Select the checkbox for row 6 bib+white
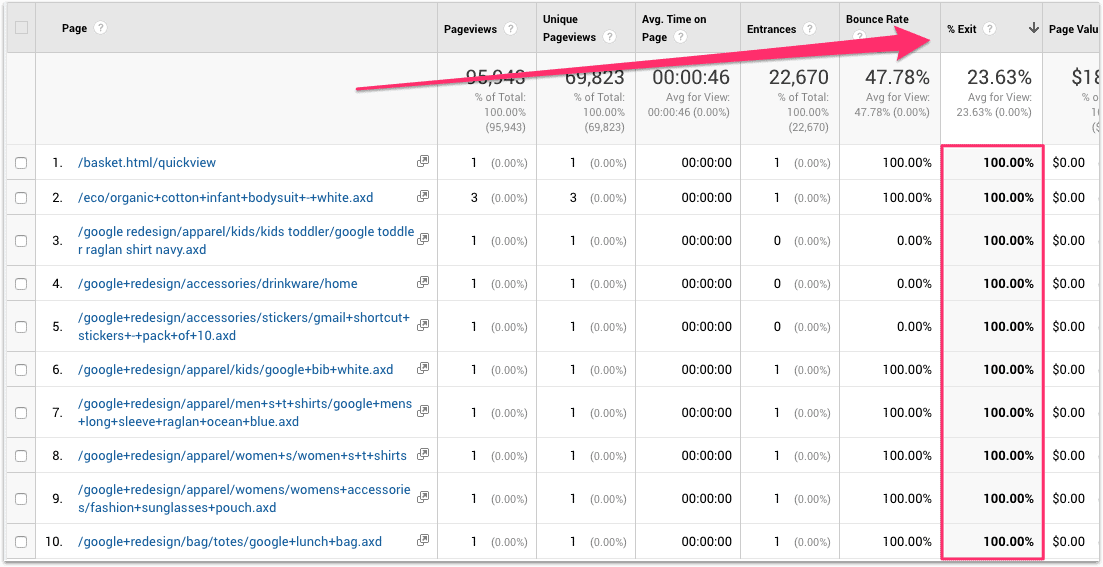The width and height of the screenshot is (1103, 567). [x=21, y=370]
